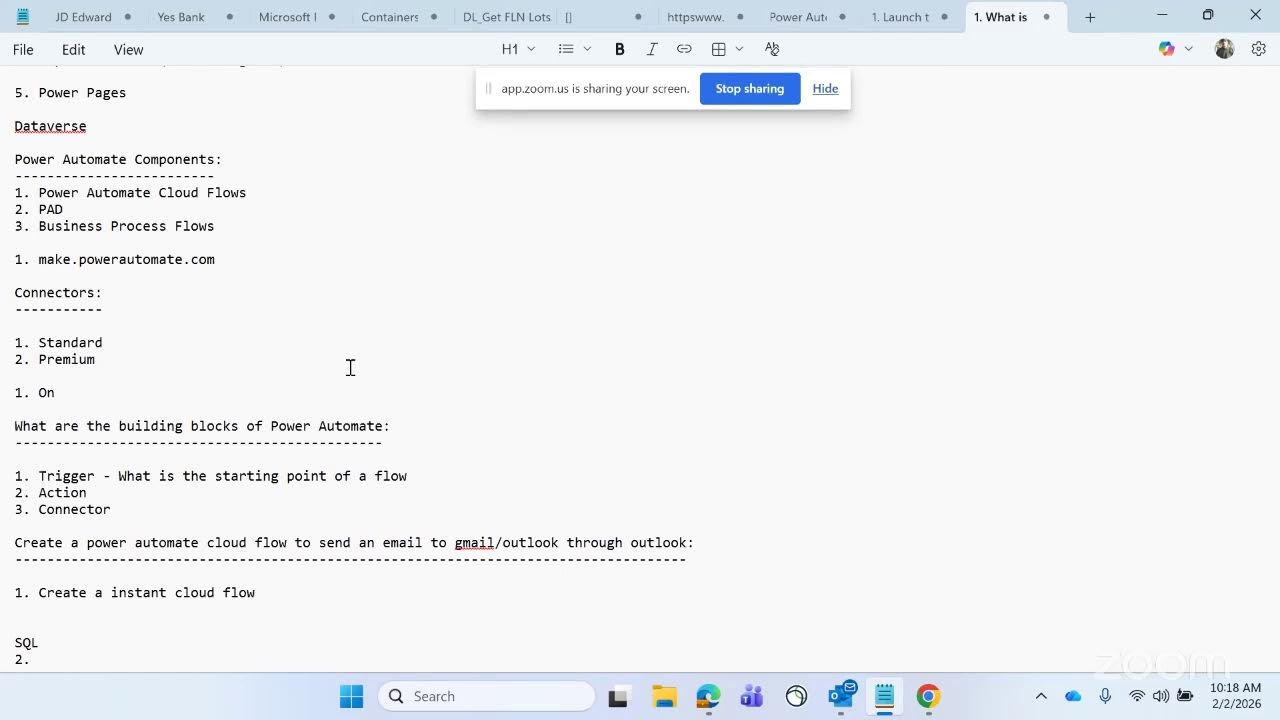1280x720 pixels.
Task: Click the Hide link in sharing banner
Action: tap(825, 89)
